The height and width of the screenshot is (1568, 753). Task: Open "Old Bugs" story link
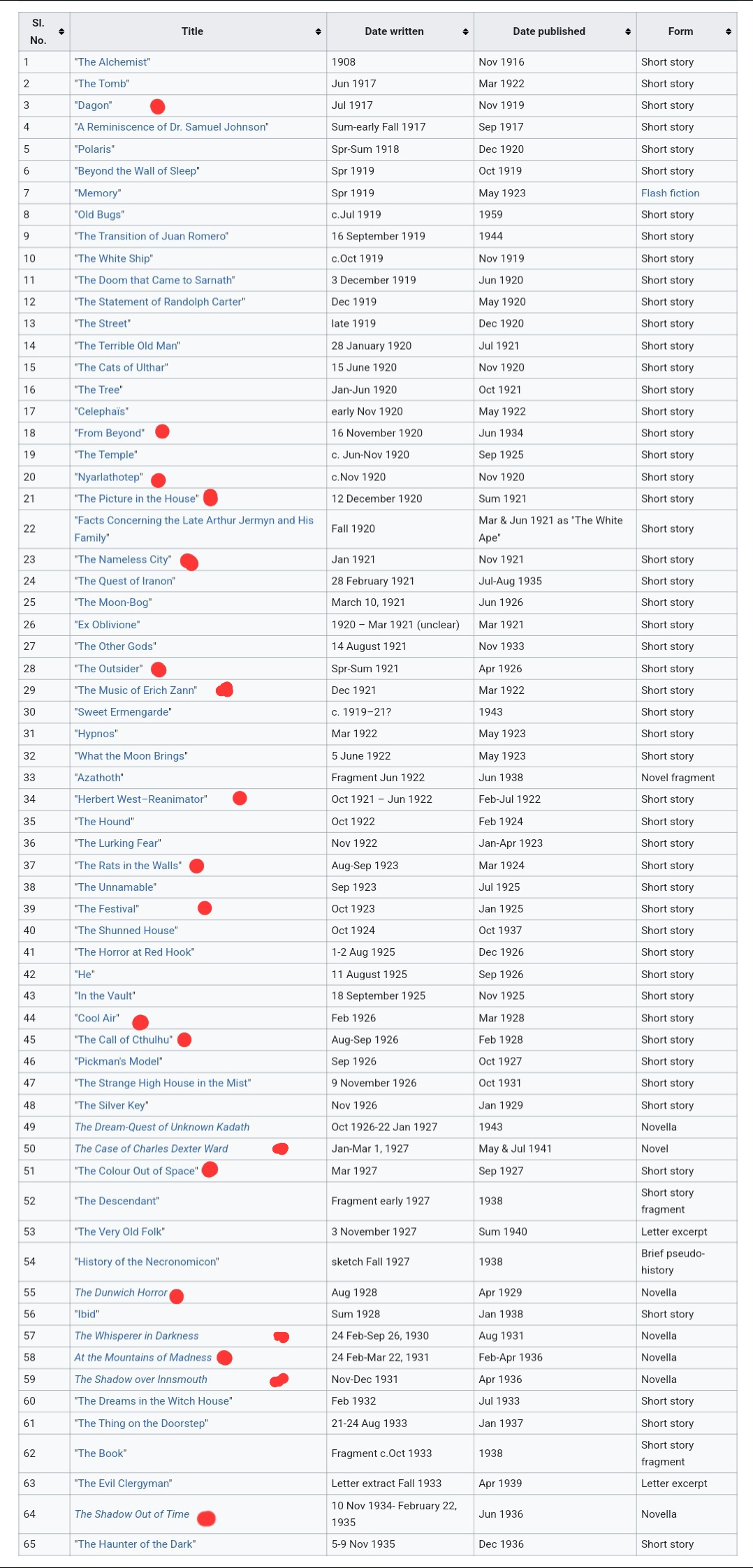click(x=100, y=215)
